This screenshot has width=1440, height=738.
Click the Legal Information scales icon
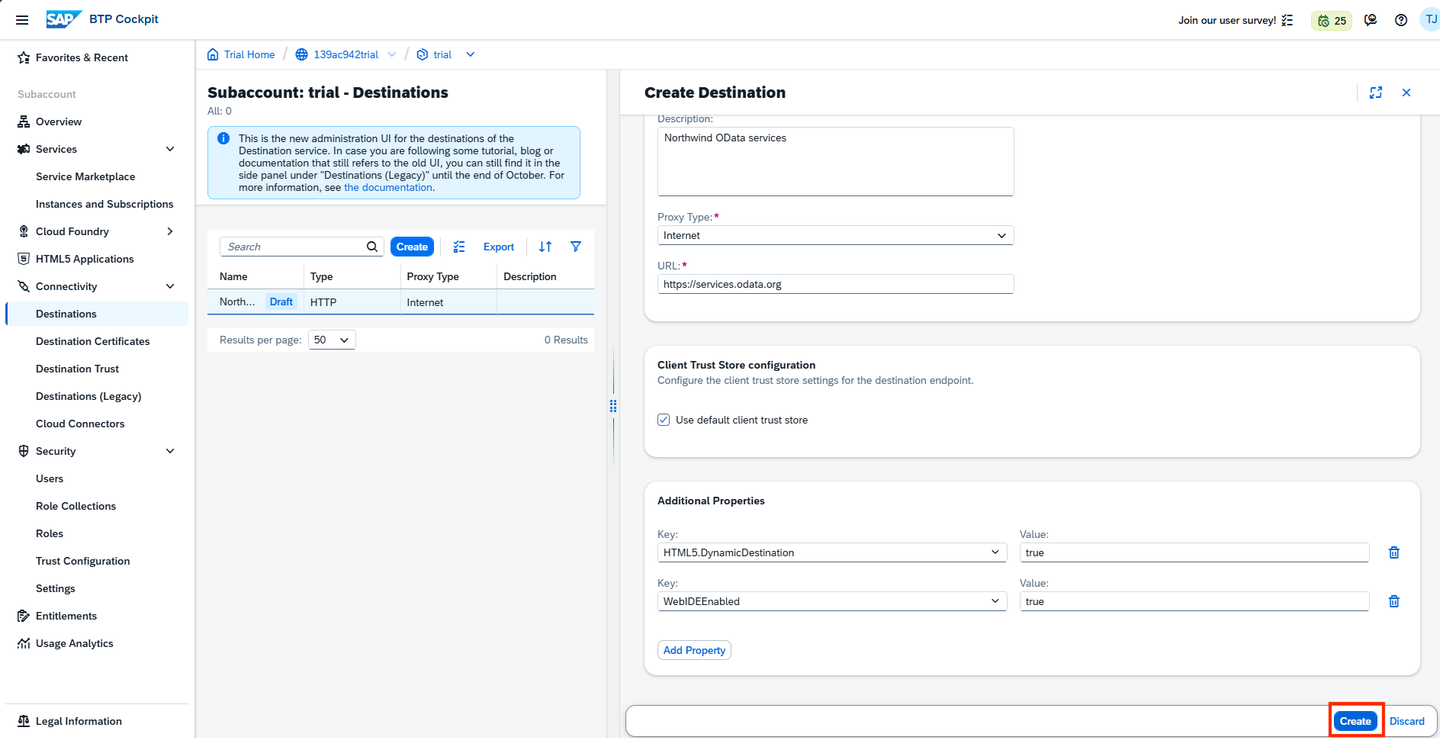point(23,721)
